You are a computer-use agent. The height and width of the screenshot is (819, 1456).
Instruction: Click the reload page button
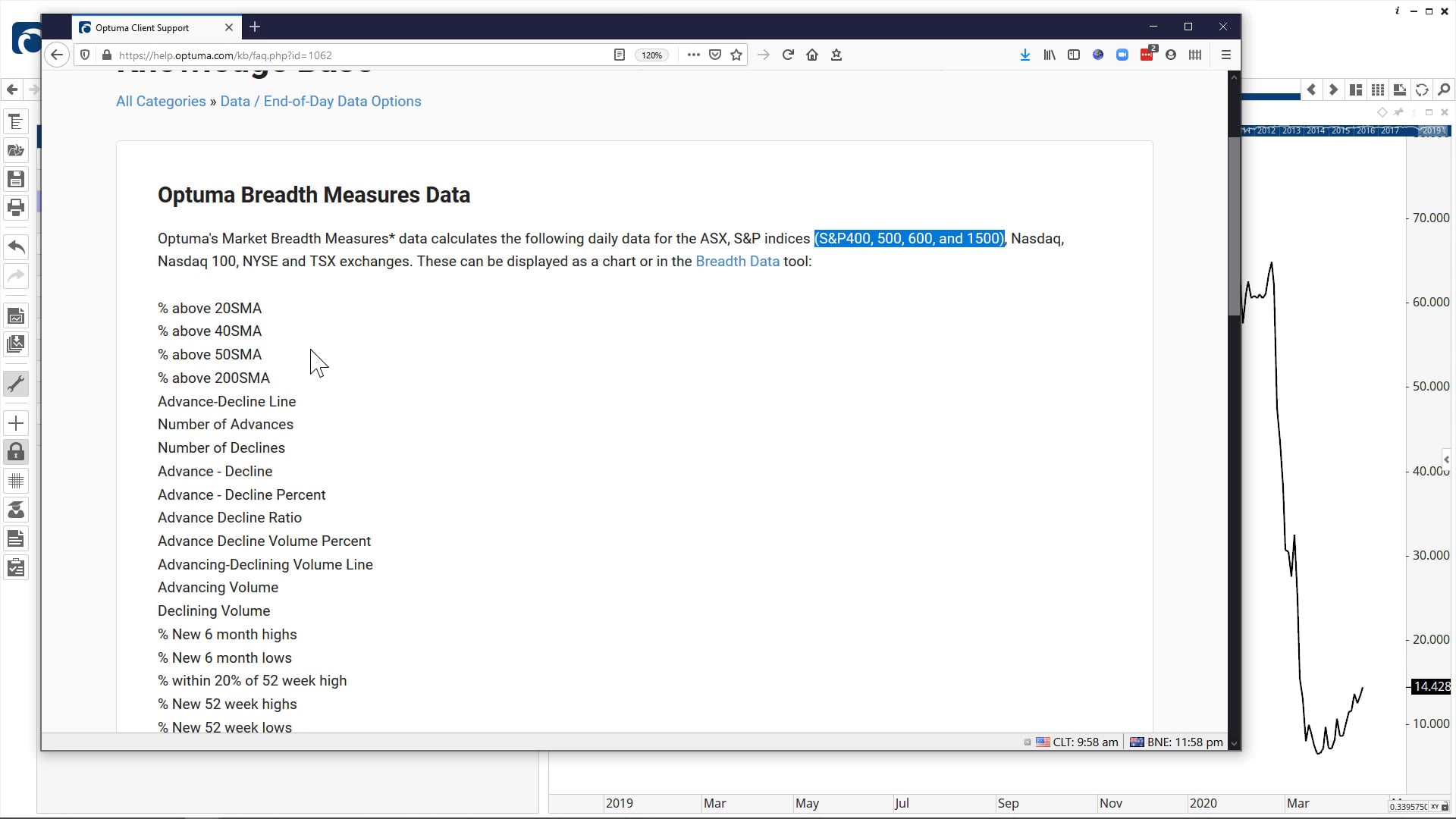point(788,55)
